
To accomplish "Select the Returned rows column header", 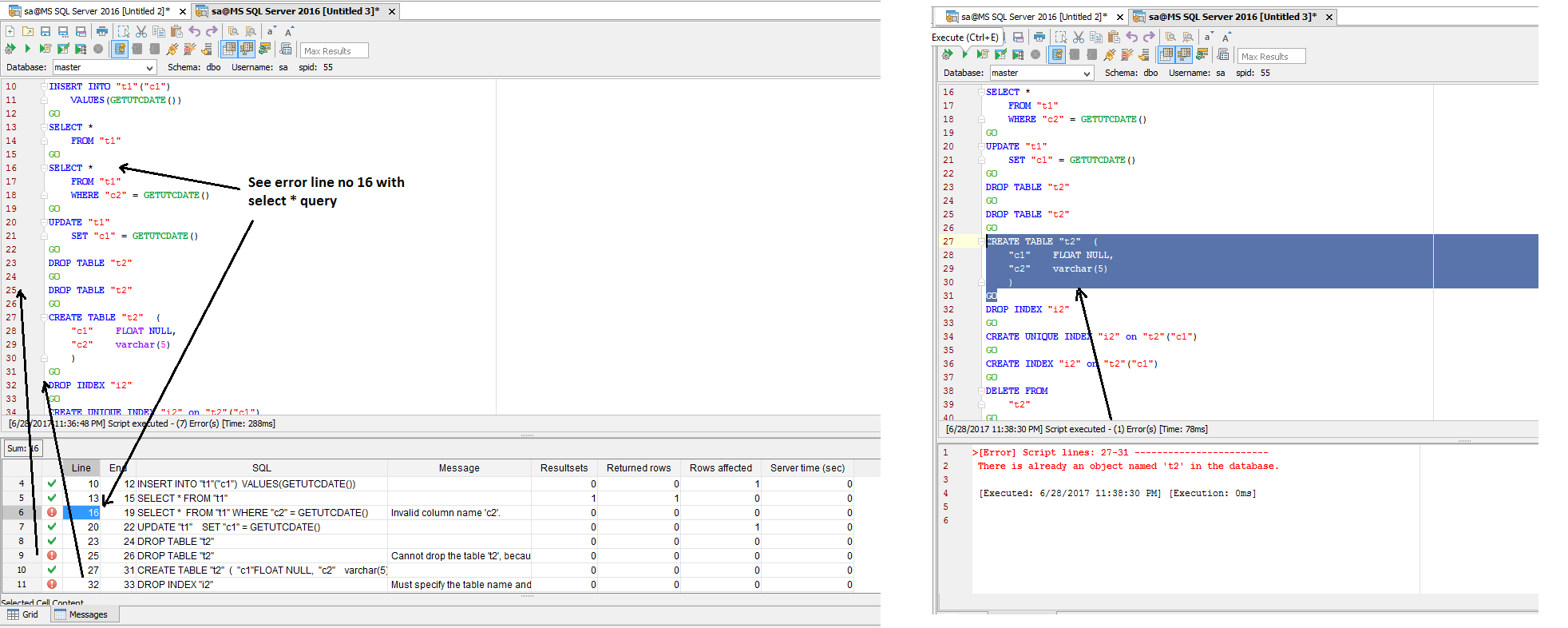I will [x=639, y=468].
